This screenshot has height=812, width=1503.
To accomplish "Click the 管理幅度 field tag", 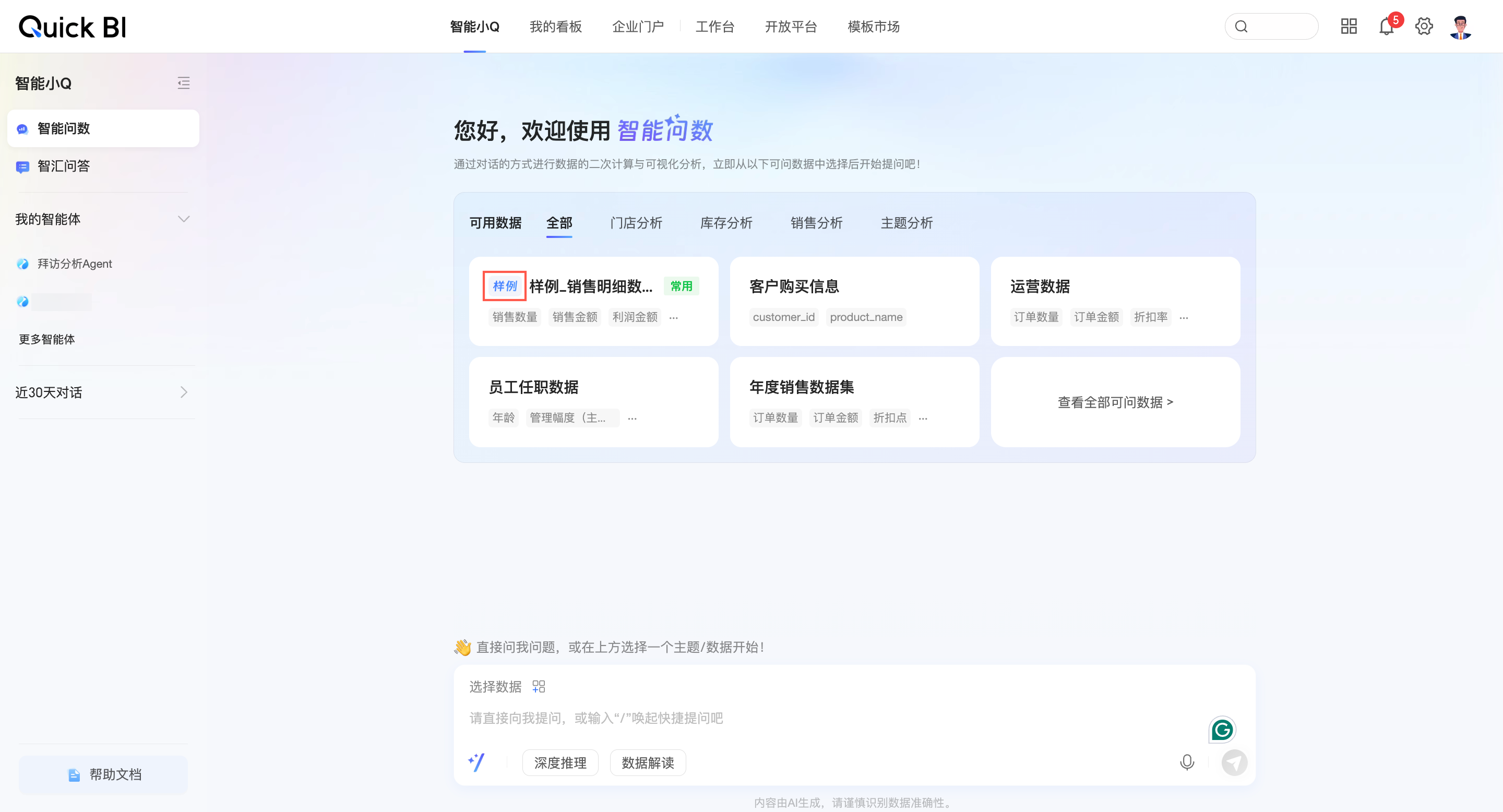I will (x=572, y=418).
